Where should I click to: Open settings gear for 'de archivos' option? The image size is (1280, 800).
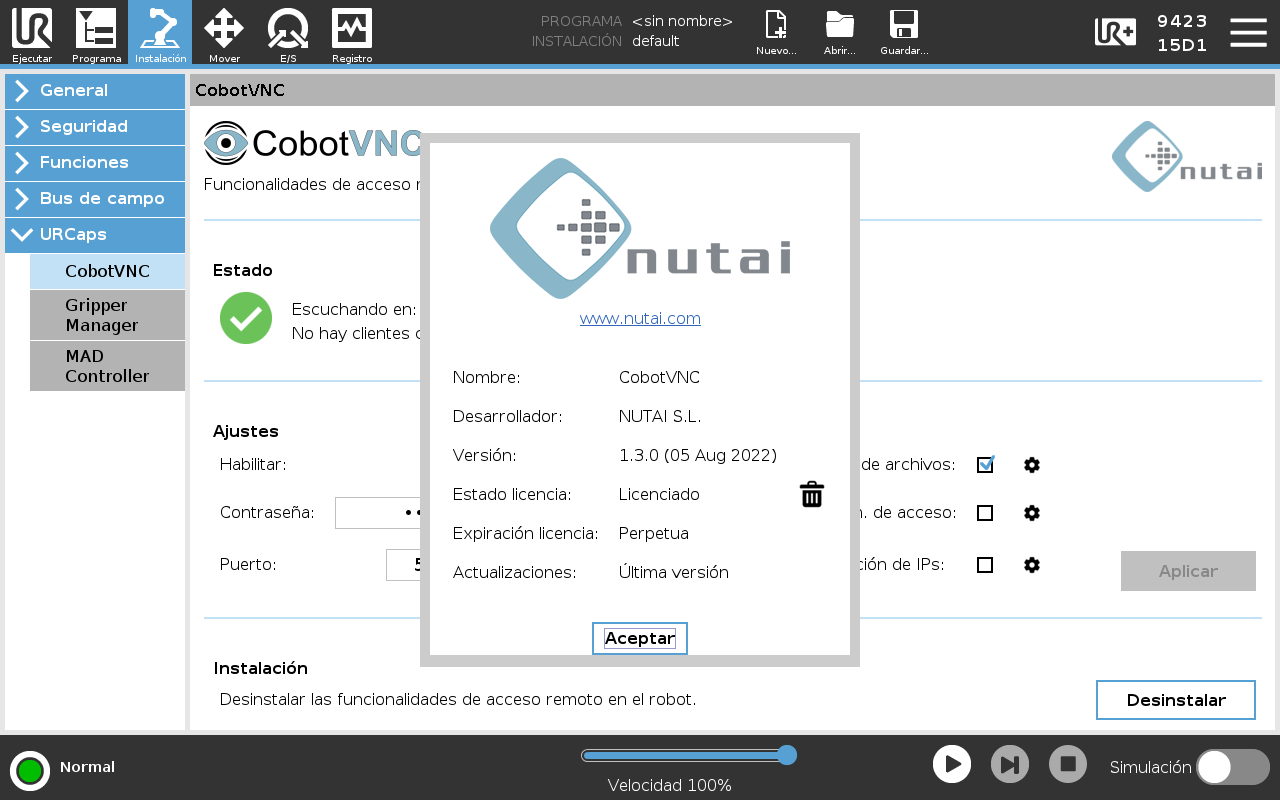pos(1032,465)
